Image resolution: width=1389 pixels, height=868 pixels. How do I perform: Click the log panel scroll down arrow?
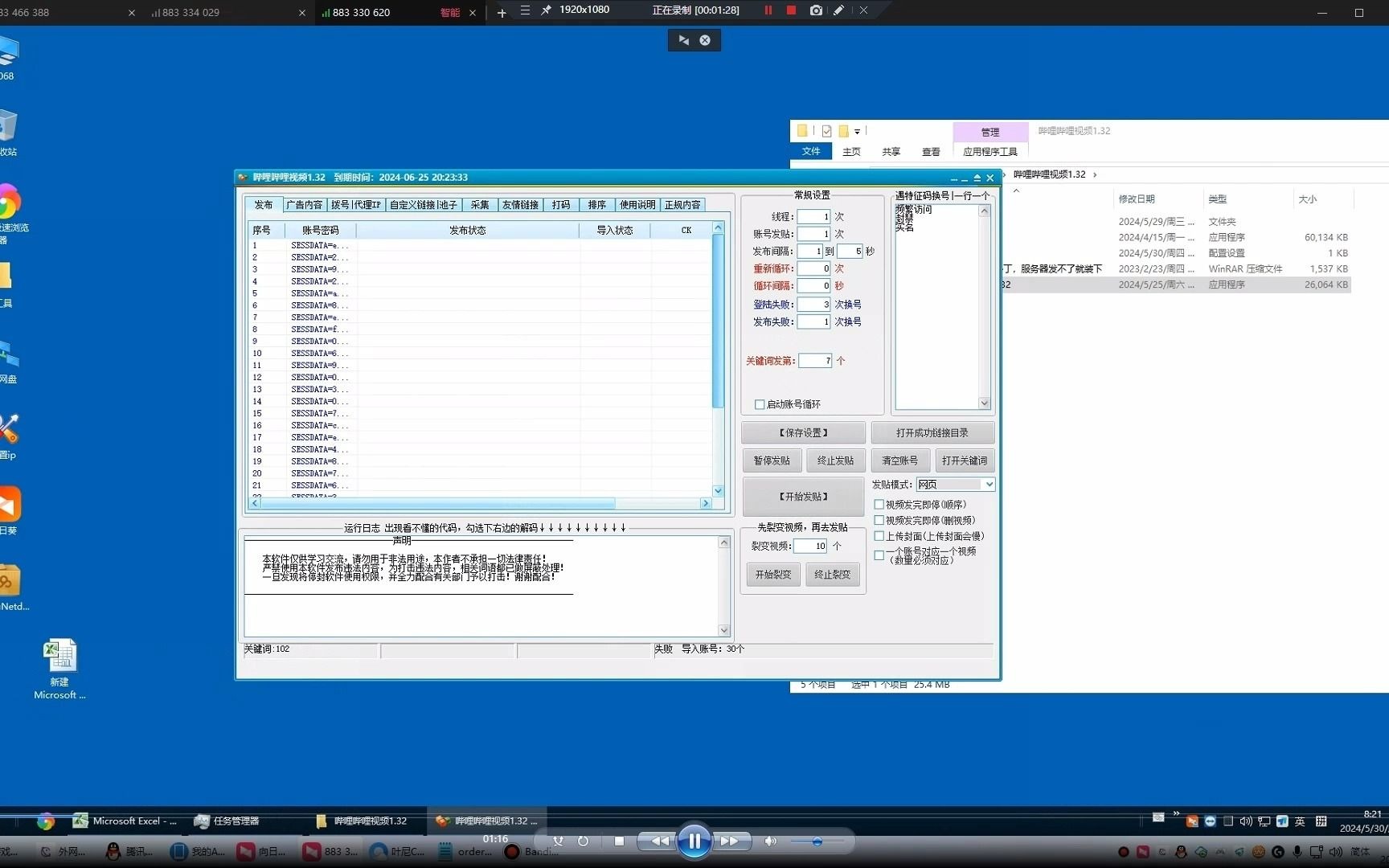pyautogui.click(x=724, y=631)
